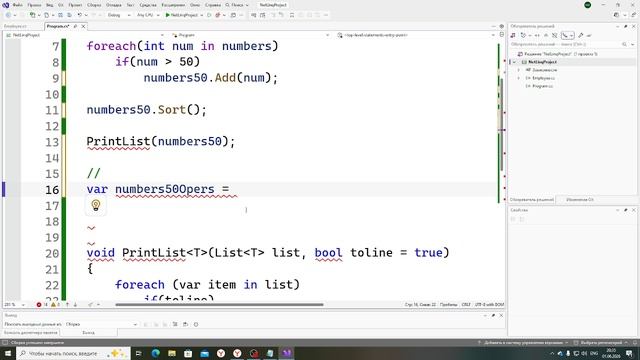Select the Решение 'NetLinqProject' solution node
Screen dimensions: 640x360
tap(557, 54)
